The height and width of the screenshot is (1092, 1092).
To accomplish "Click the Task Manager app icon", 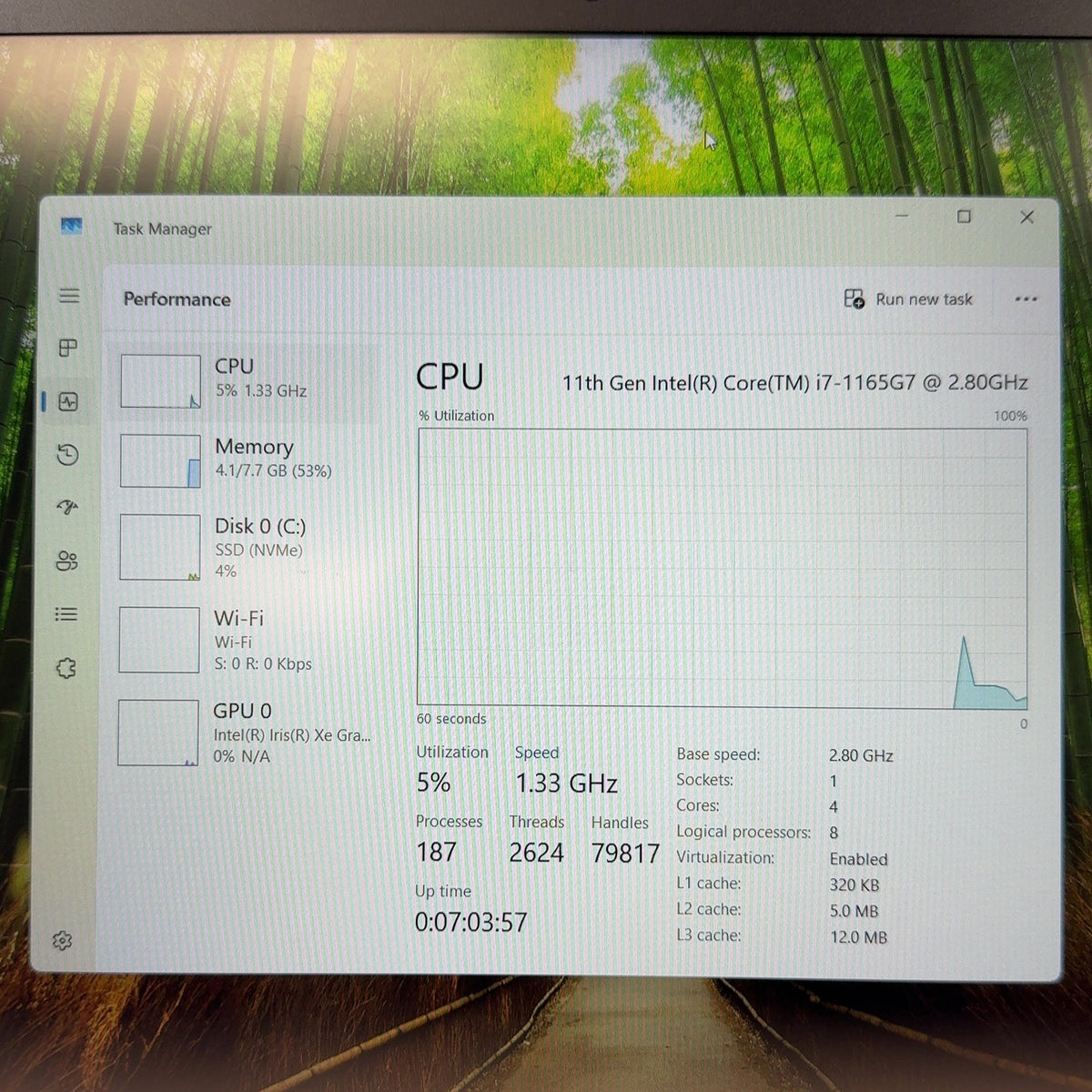I will (72, 226).
